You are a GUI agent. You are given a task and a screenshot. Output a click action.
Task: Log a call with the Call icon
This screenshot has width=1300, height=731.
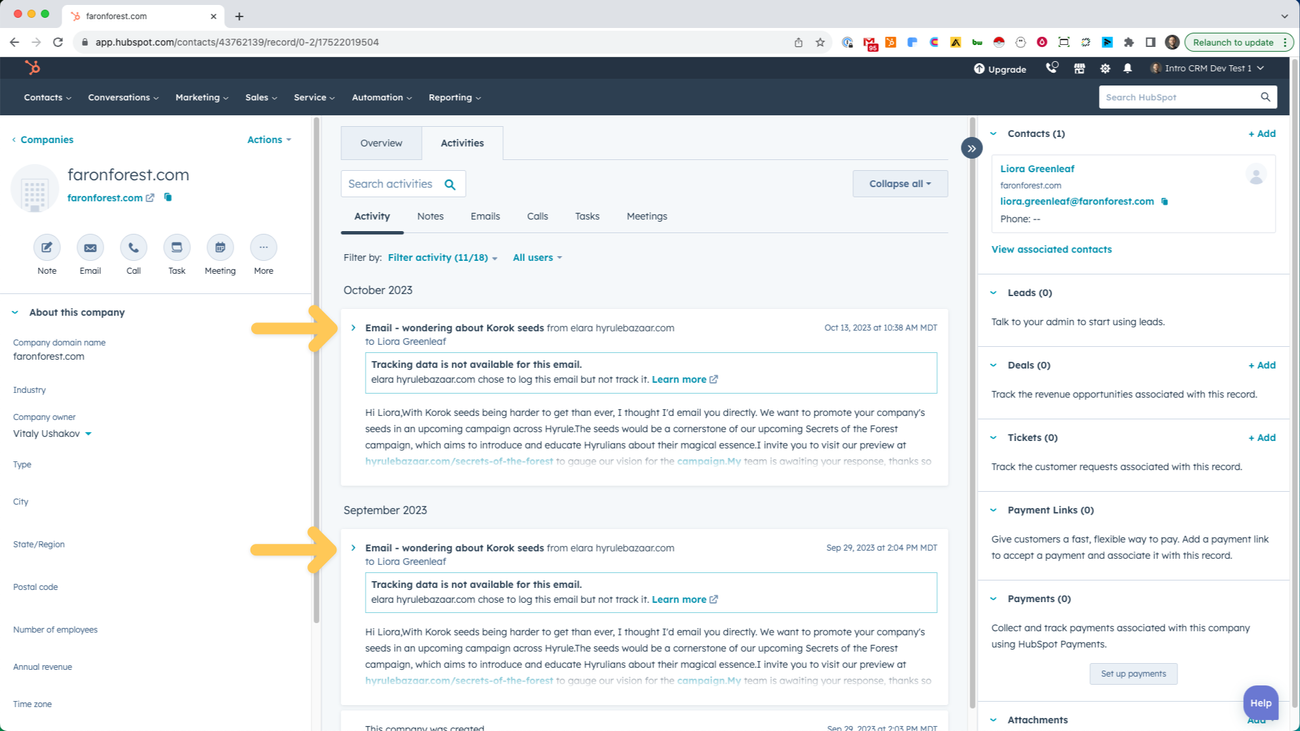133,248
